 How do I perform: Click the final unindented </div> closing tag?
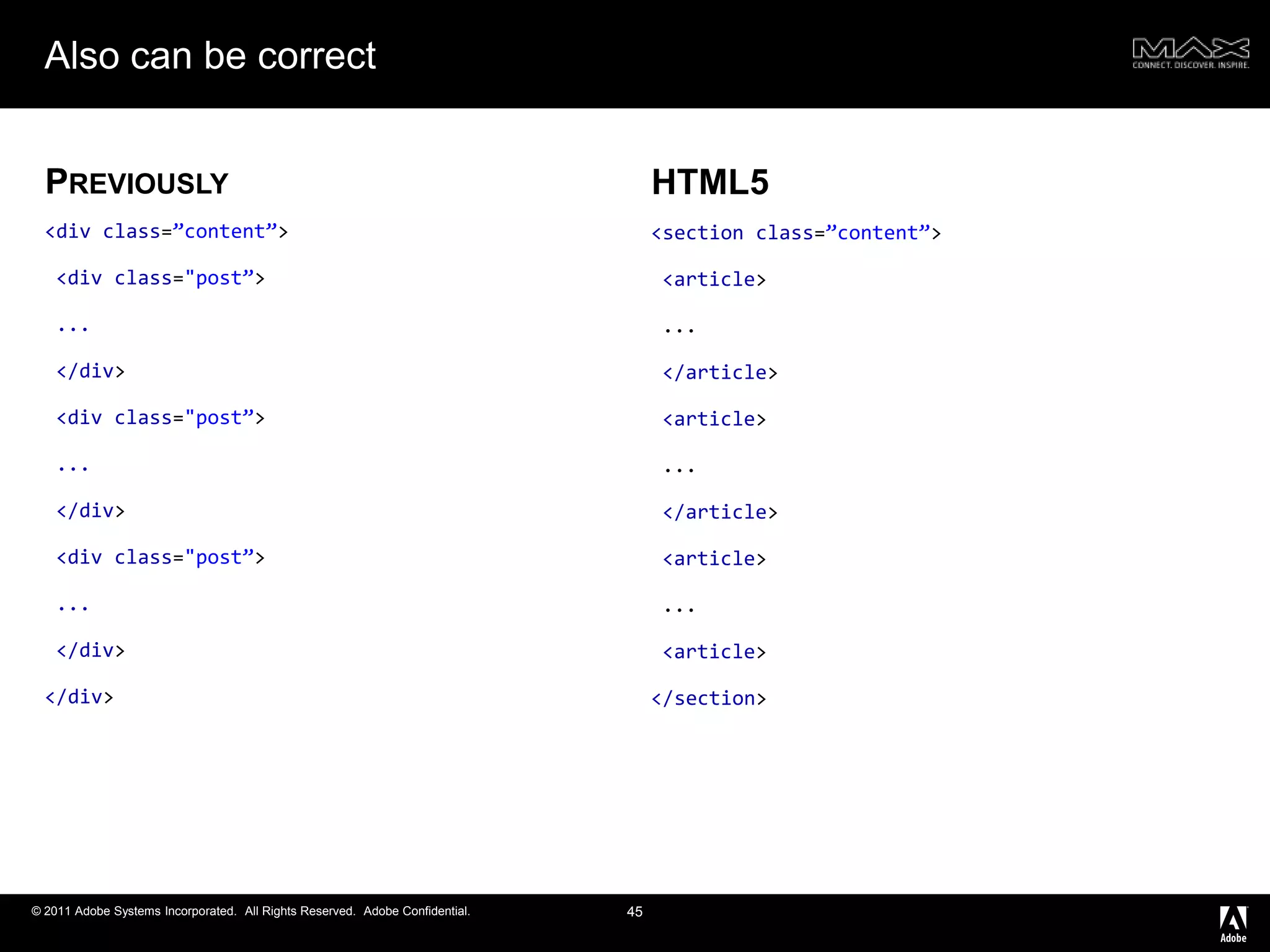click(79, 697)
